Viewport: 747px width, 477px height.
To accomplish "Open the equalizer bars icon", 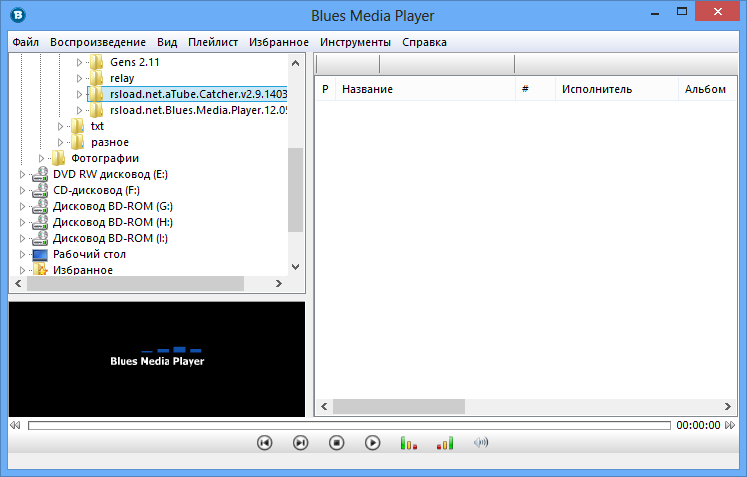I will (x=409, y=443).
